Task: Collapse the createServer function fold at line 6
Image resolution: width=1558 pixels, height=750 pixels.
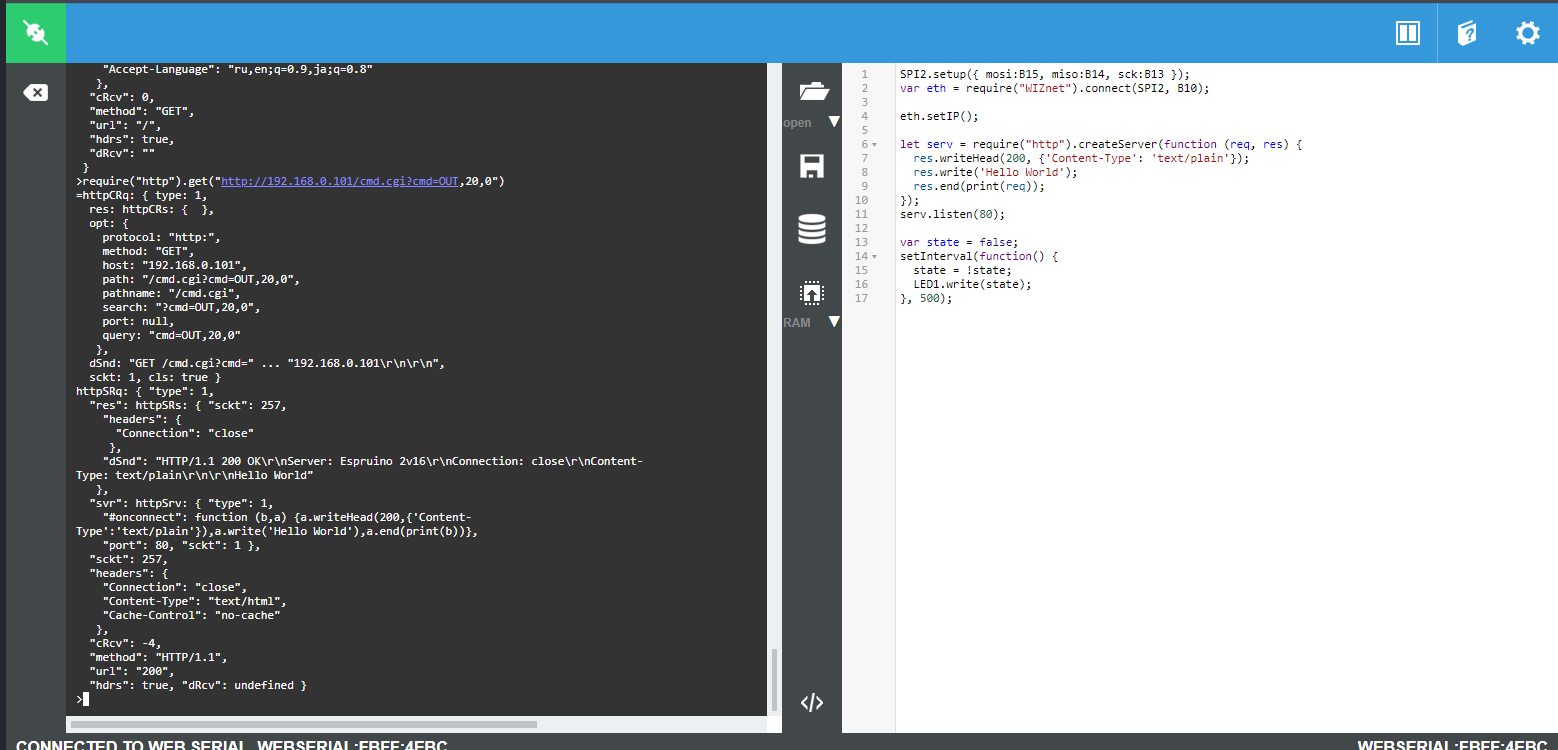Action: point(875,145)
